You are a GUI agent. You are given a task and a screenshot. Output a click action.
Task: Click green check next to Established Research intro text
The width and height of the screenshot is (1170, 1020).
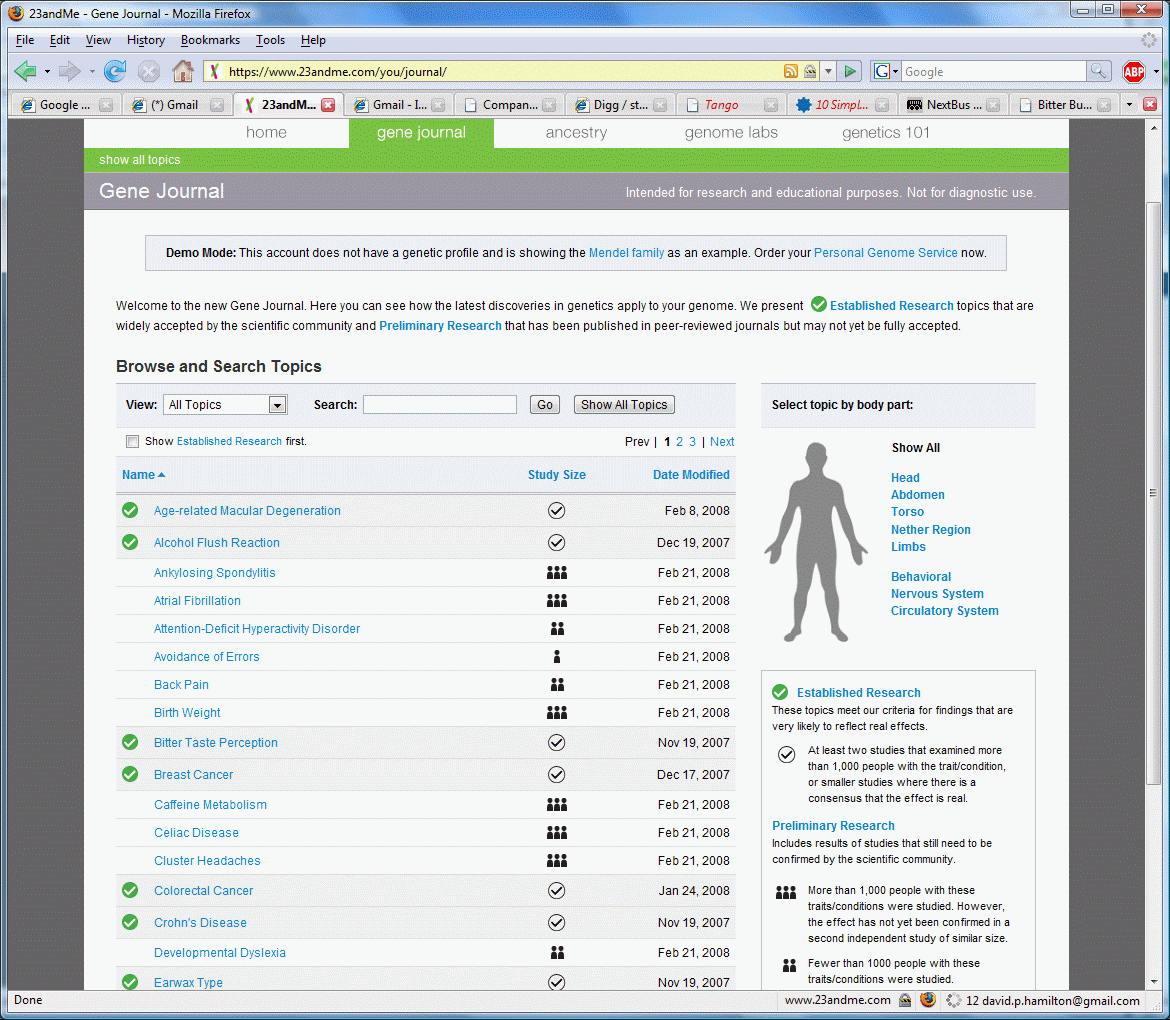coord(819,304)
